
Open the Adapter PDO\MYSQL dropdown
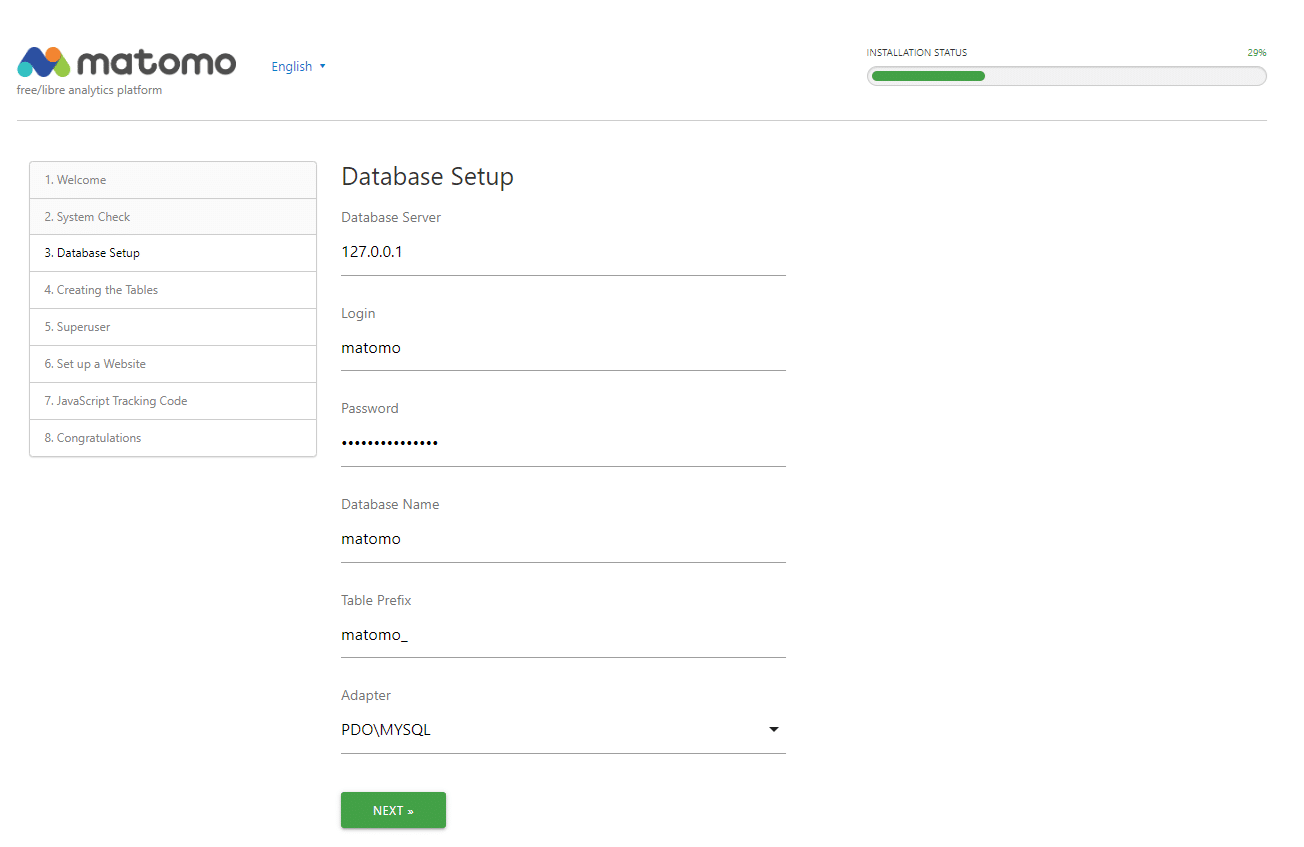coord(563,730)
